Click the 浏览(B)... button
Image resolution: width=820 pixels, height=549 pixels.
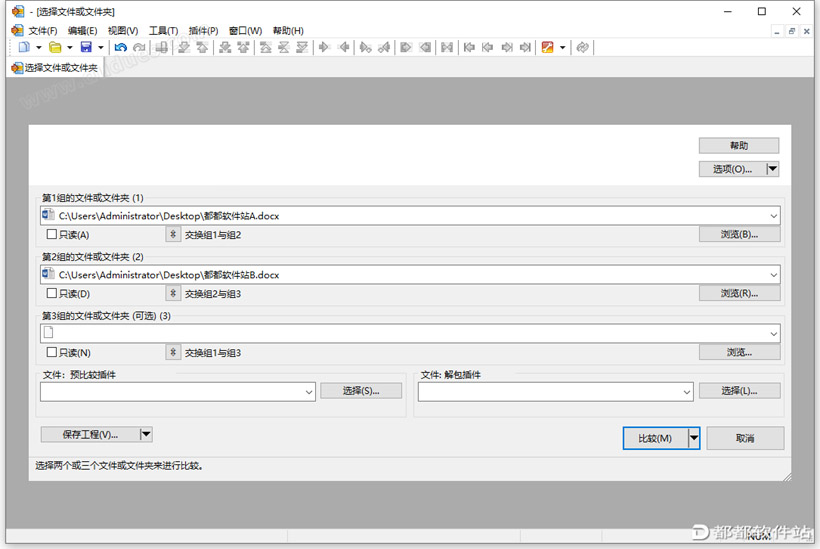pos(739,234)
